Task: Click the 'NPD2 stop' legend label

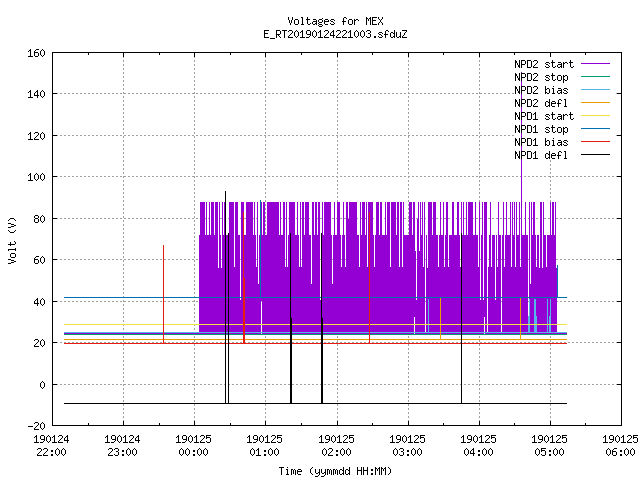Action: pyautogui.click(x=541, y=77)
